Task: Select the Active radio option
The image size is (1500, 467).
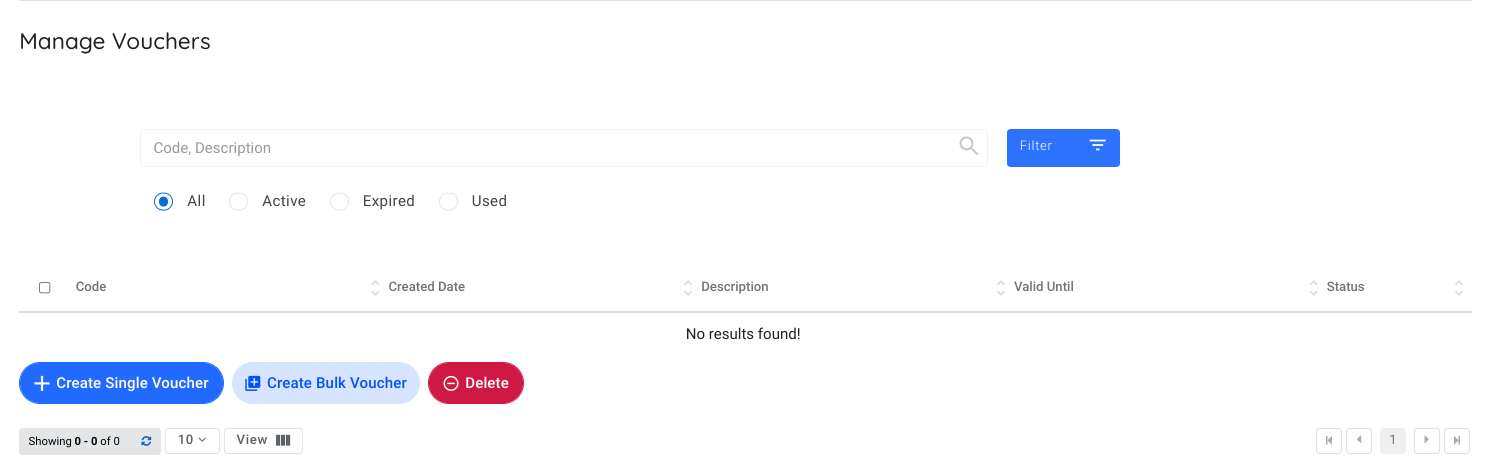Action: click(x=239, y=202)
